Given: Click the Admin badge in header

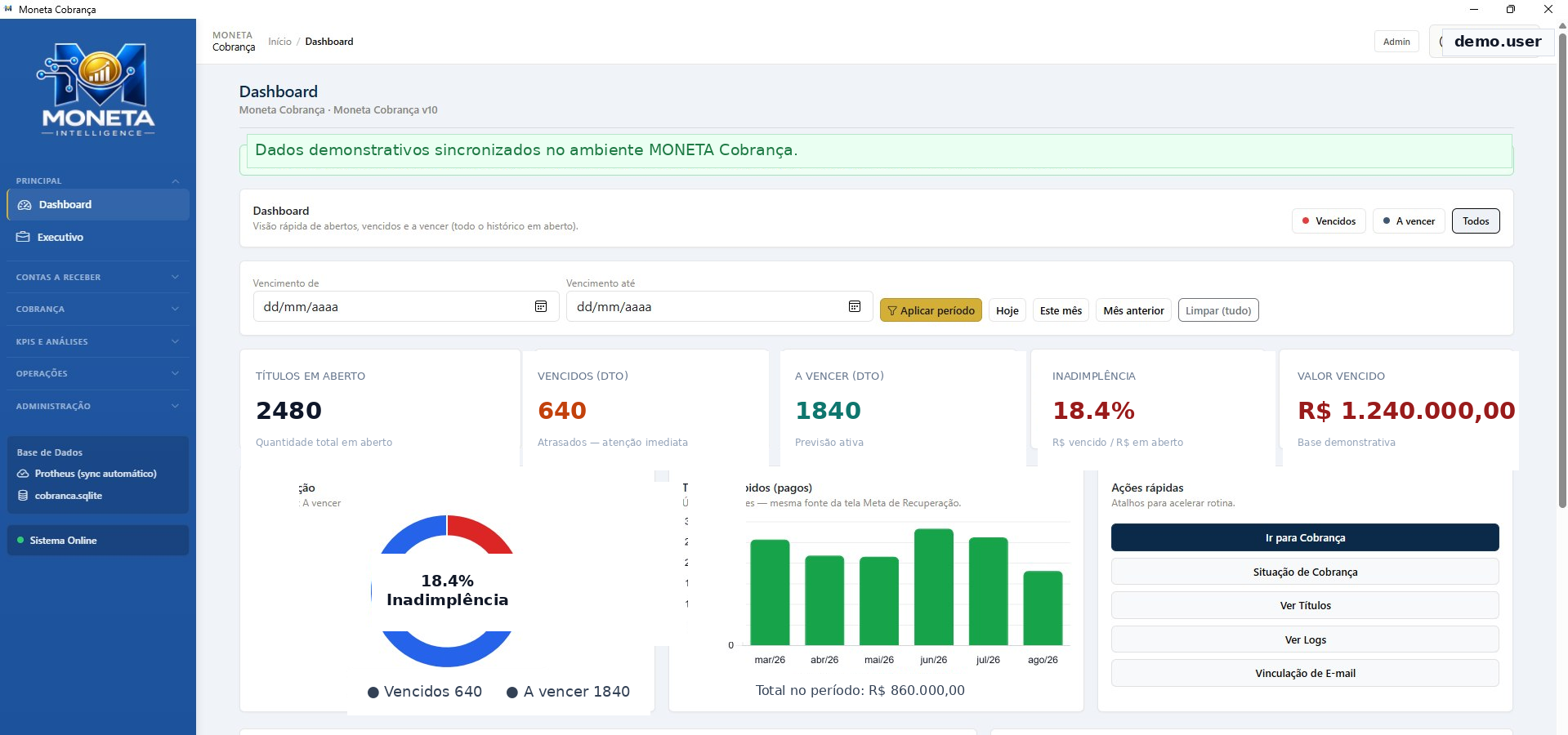Looking at the screenshot, I should (x=1396, y=42).
